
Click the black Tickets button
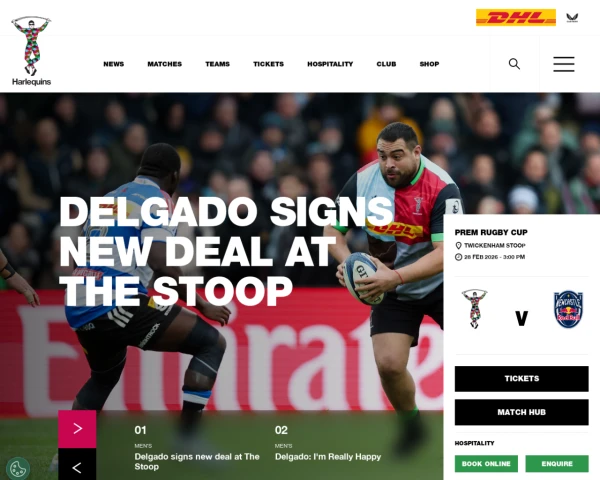pos(522,379)
